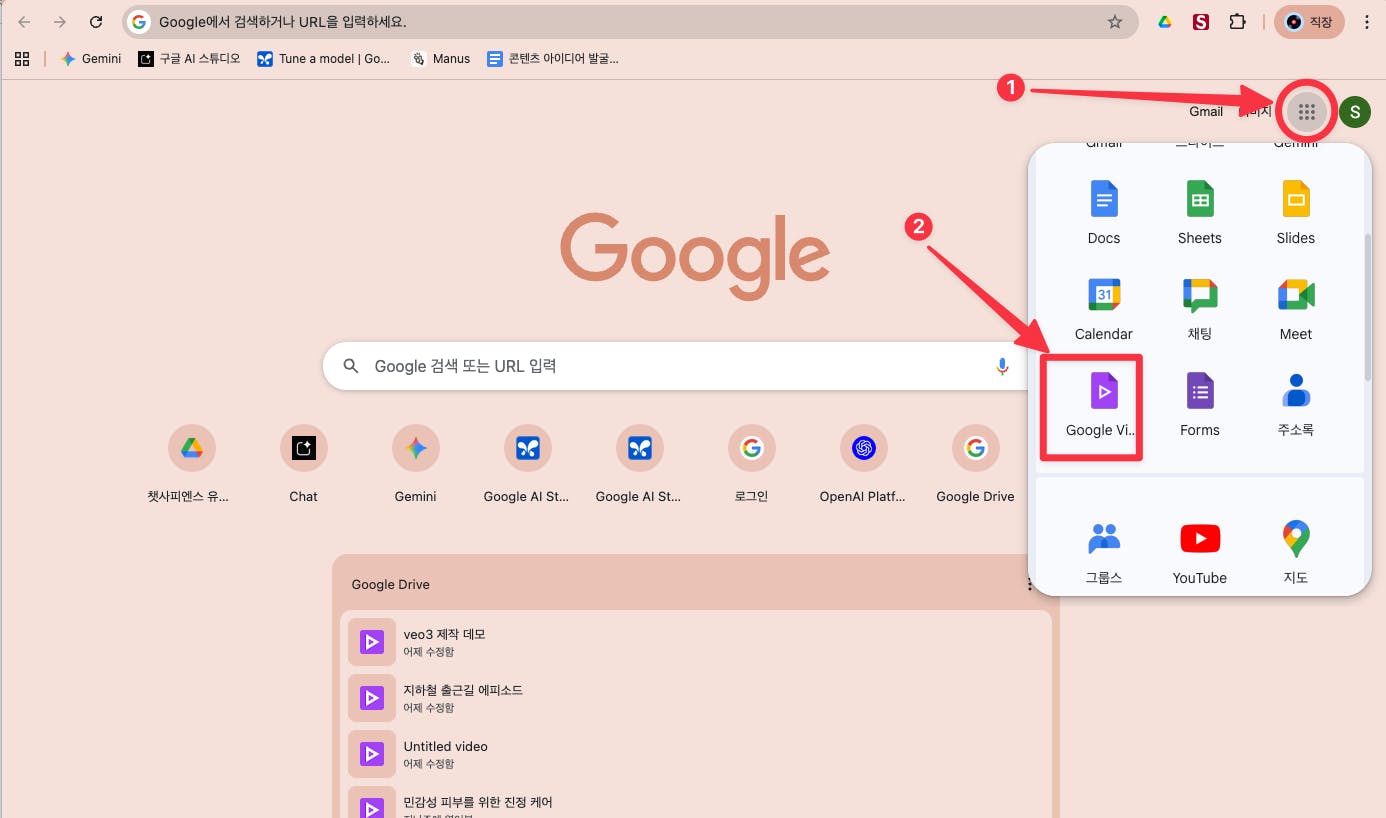
Task: Open the 로그인 shortcut tile
Action: tap(751, 465)
